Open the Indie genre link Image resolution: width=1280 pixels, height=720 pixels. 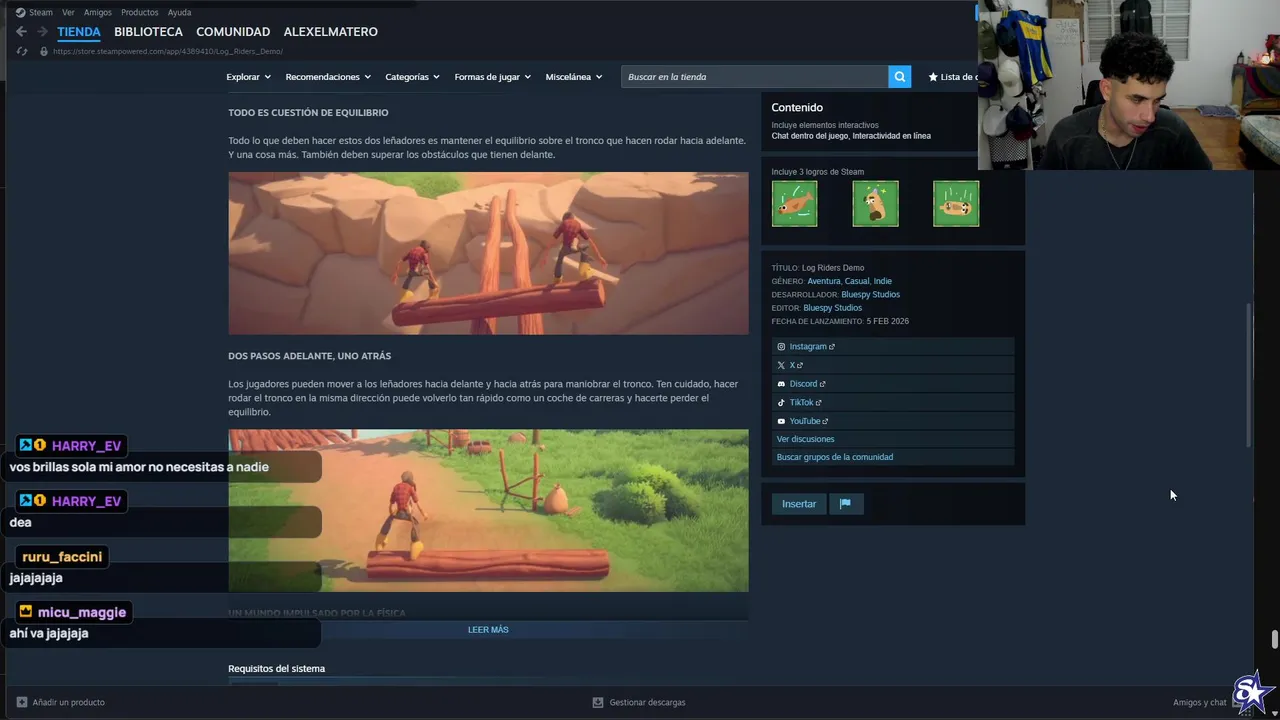tap(882, 281)
